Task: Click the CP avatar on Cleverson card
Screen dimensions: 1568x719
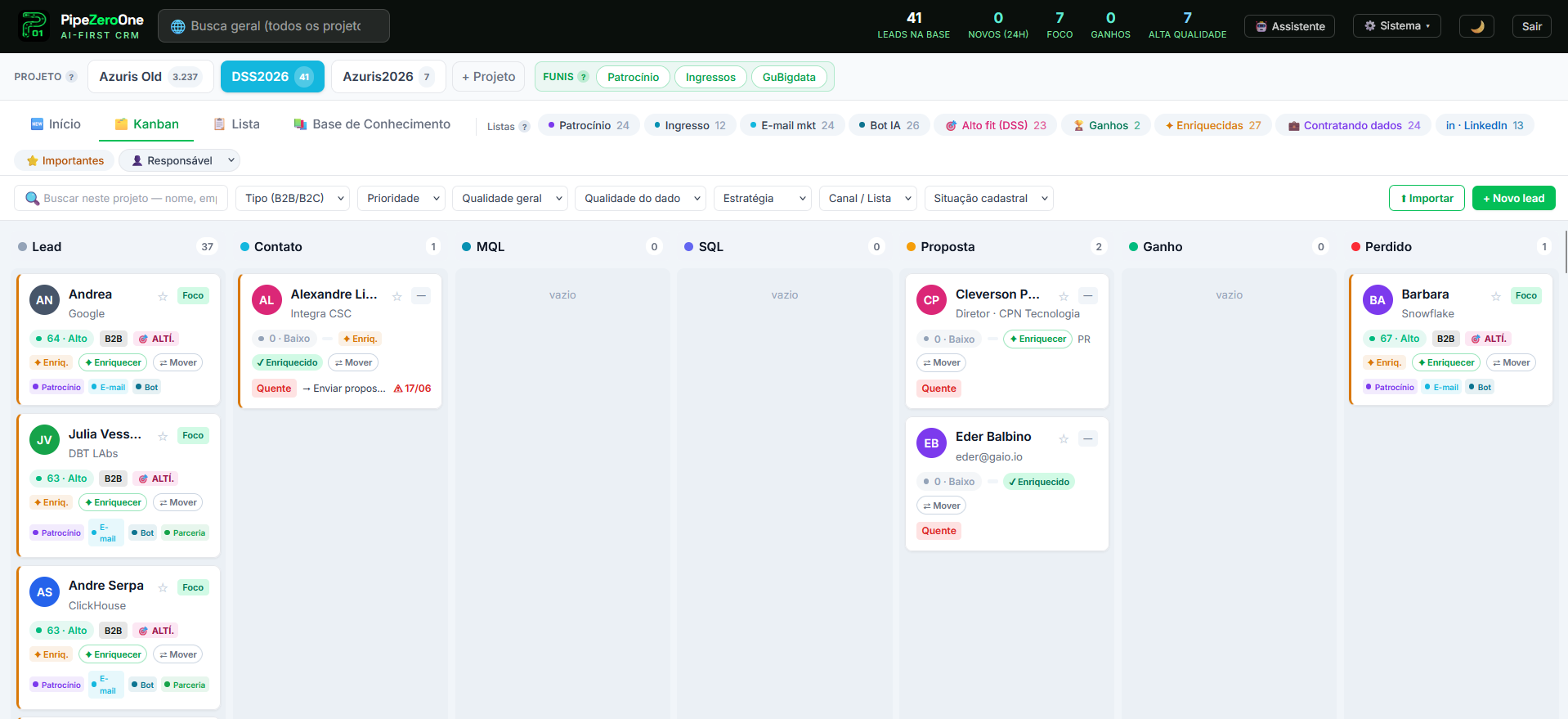Action: point(931,300)
